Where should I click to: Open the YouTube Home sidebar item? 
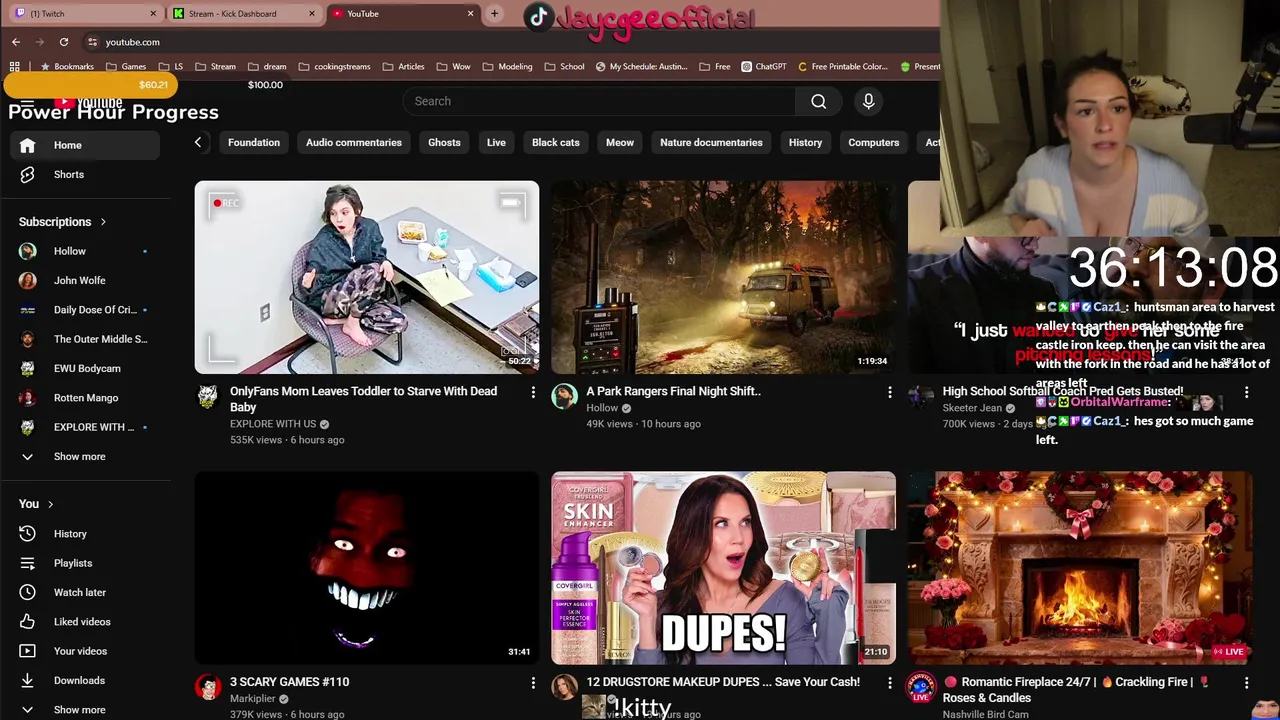(85, 145)
